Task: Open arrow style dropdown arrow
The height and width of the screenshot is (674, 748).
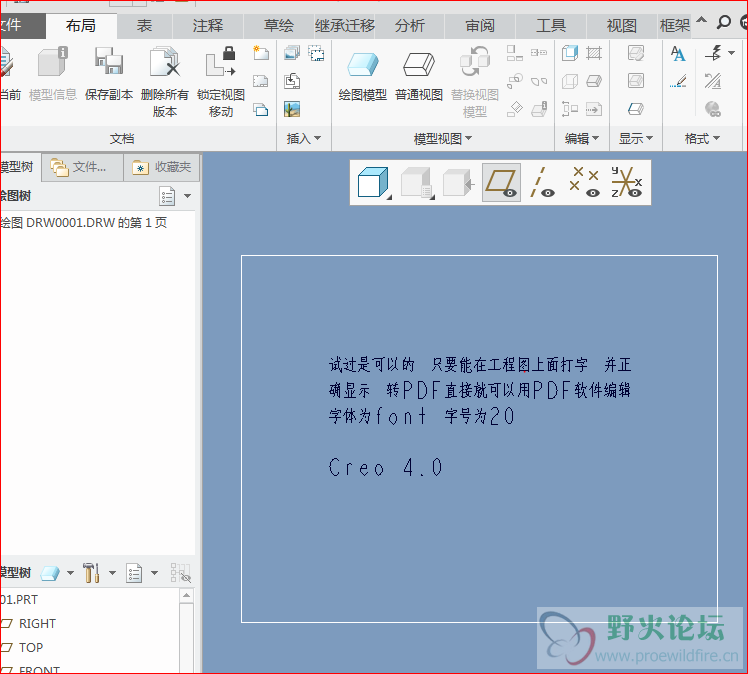Action: (731, 53)
